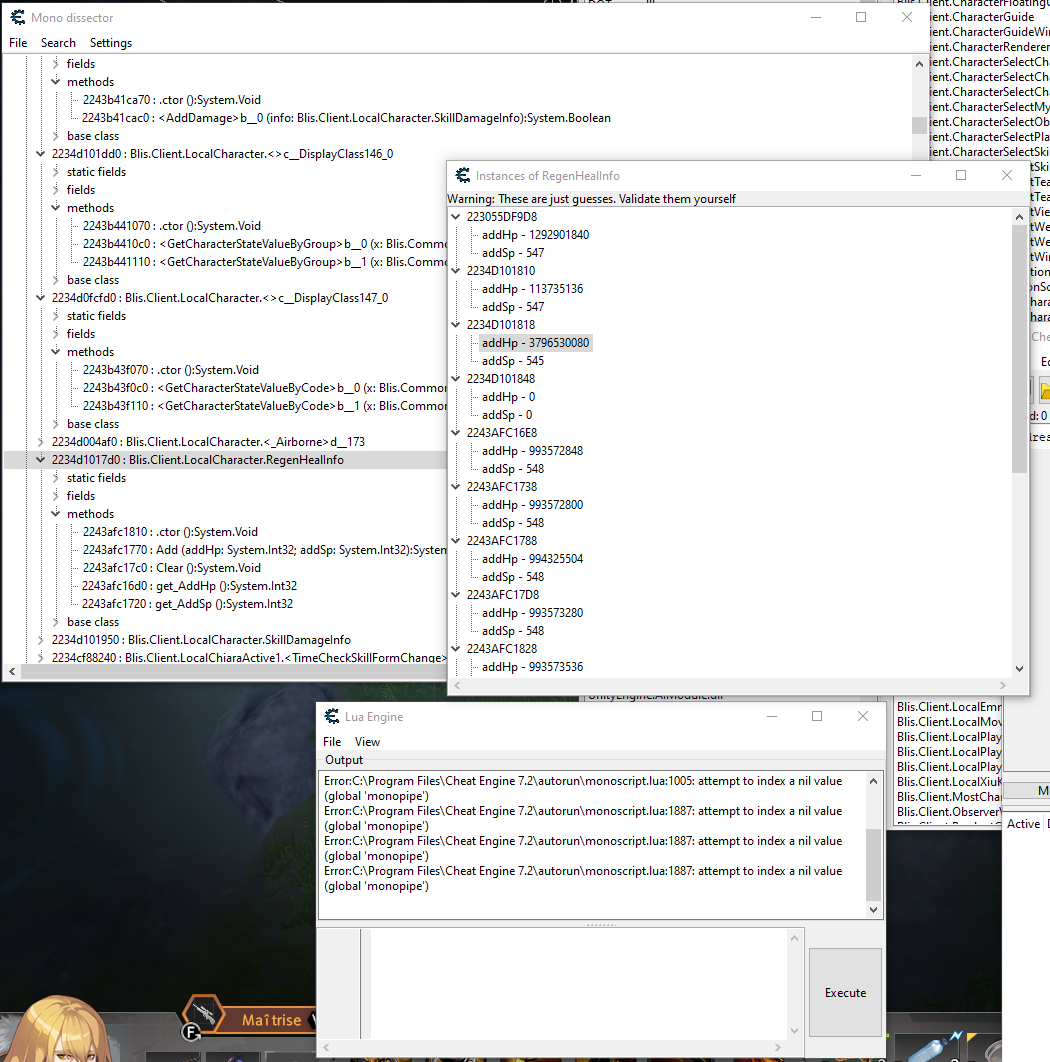Maximize the Instances of RegenHealInfo window
The image size is (1050, 1062).
961,175
